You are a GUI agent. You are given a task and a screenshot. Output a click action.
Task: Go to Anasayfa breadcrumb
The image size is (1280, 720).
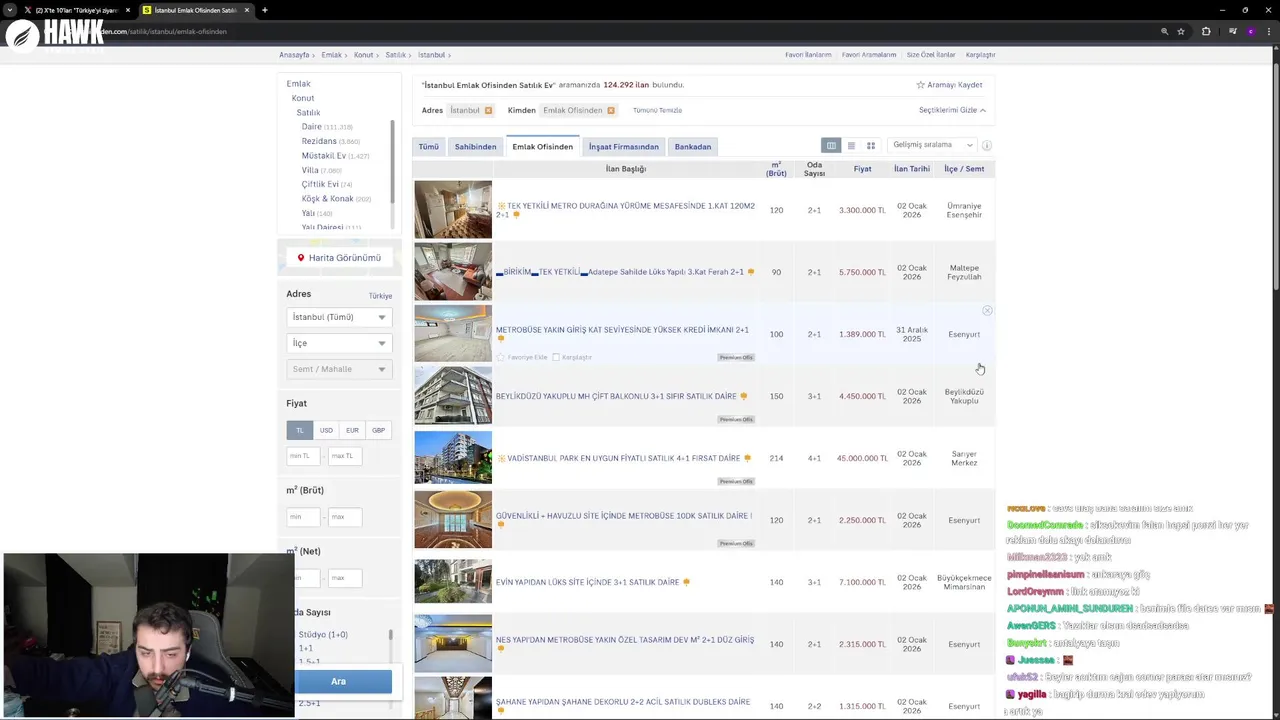point(294,55)
